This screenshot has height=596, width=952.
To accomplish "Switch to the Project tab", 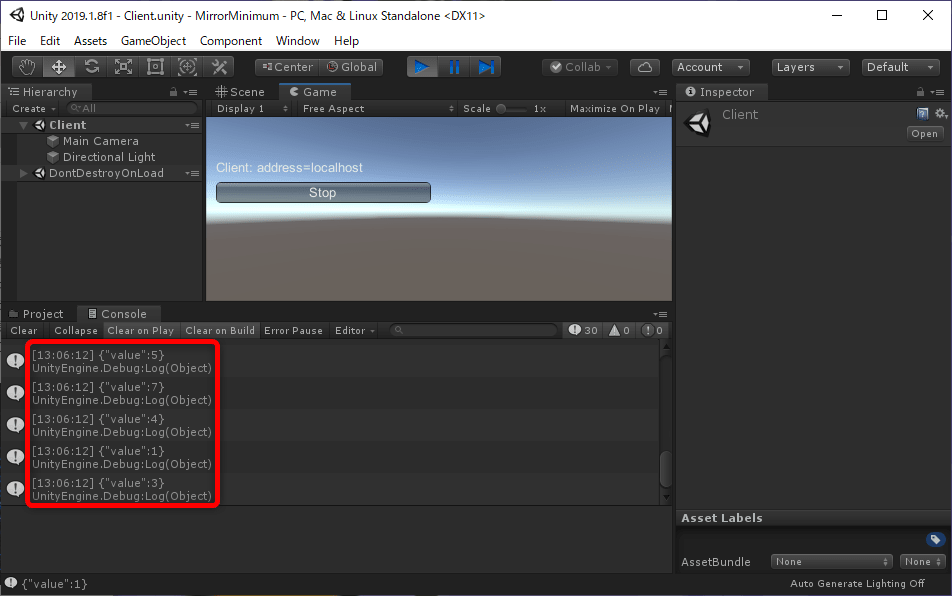I will 36,314.
